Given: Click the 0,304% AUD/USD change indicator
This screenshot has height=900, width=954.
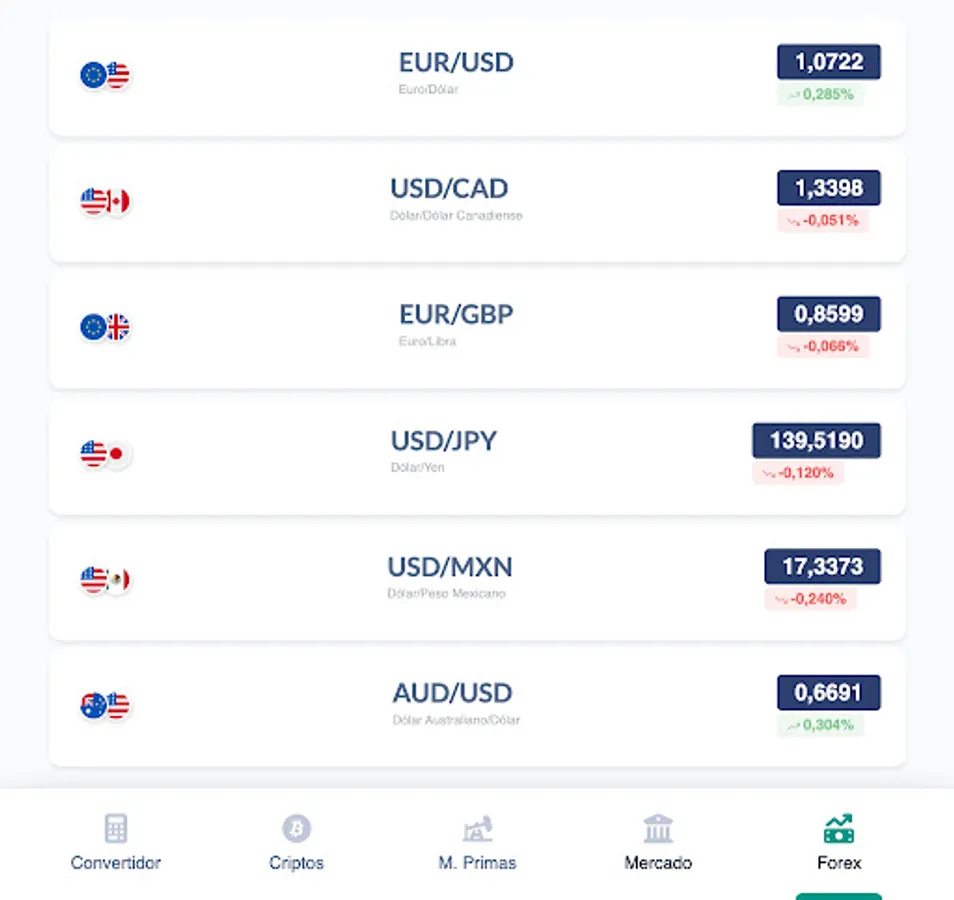Looking at the screenshot, I should [x=820, y=725].
